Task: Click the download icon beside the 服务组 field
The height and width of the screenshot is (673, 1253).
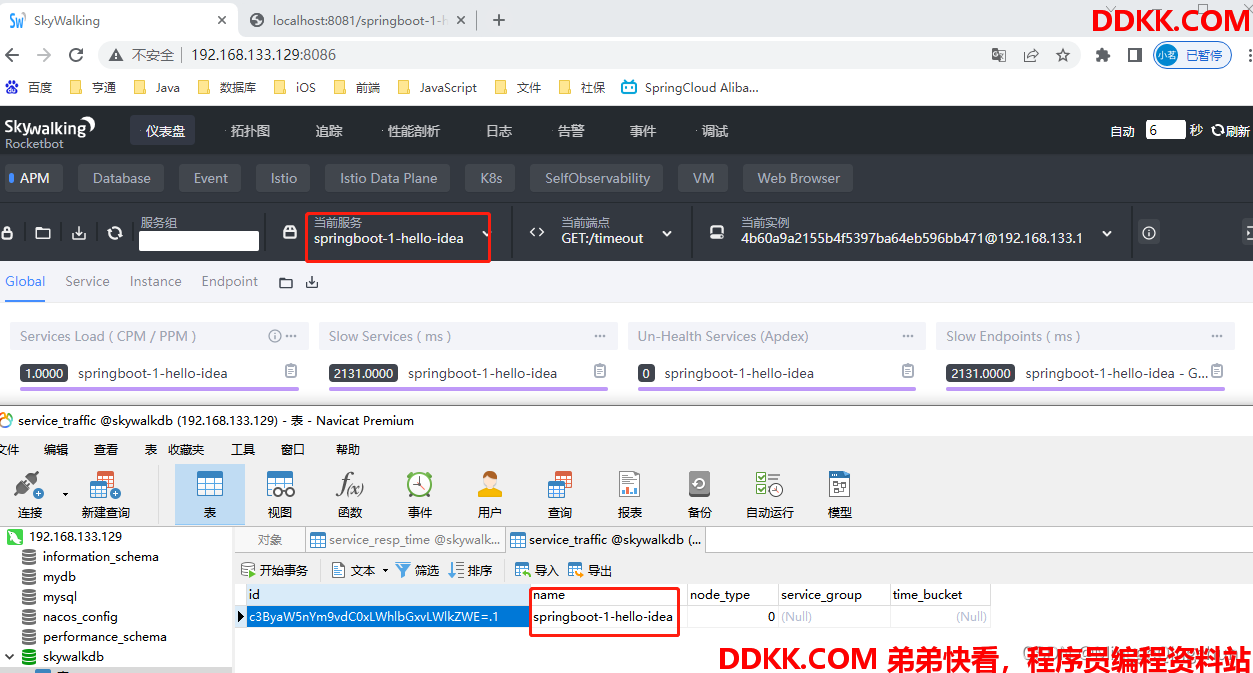Action: click(x=79, y=233)
